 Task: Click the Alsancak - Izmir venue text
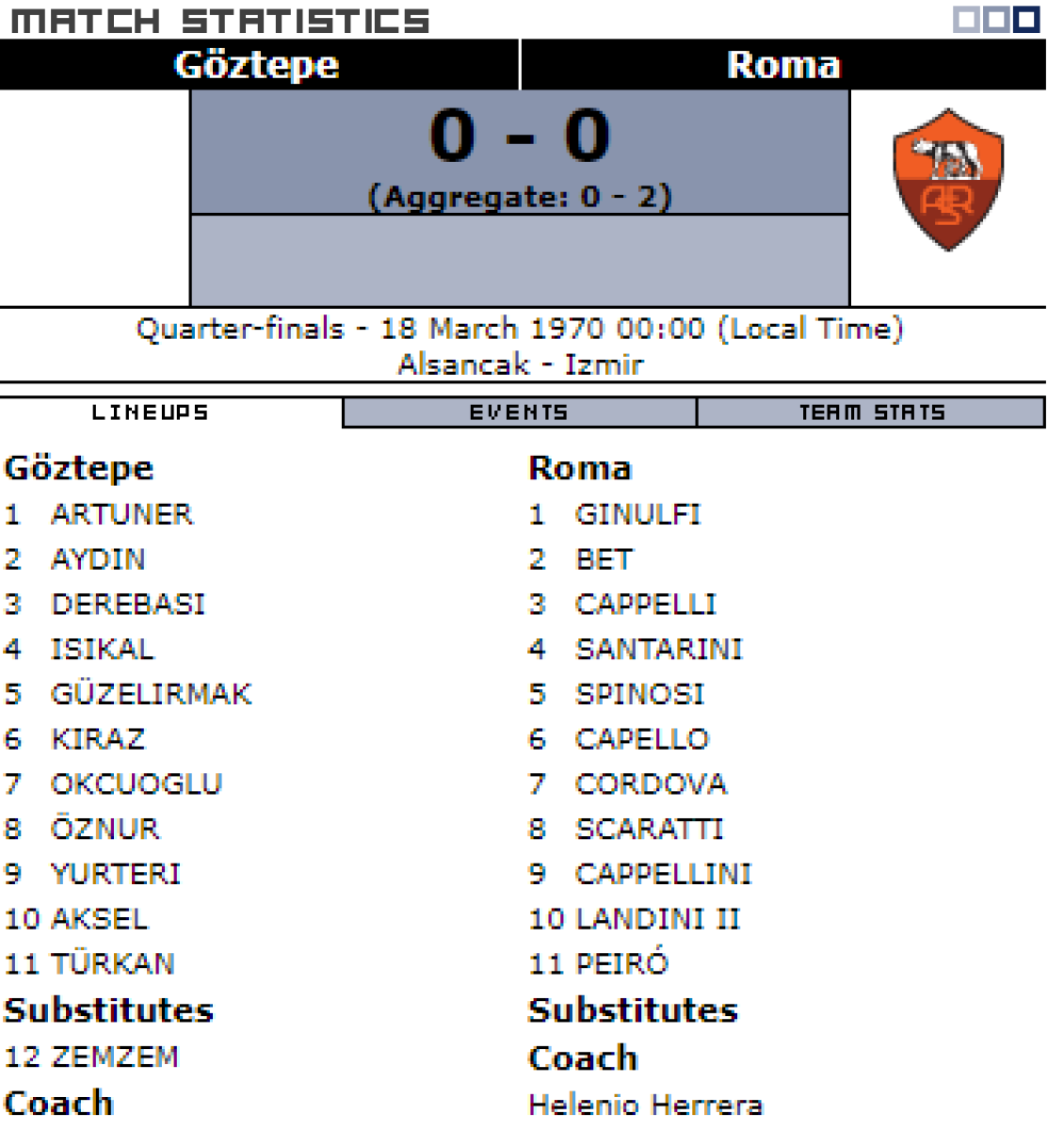tap(520, 364)
